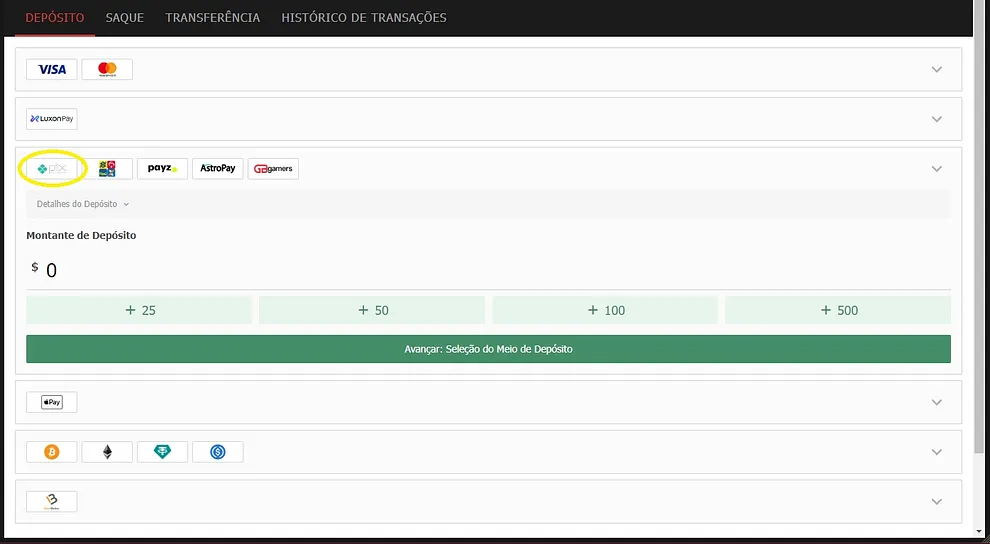Viewport: 990px width, 544px height.
Task: Expand the Visa/Mastercard row chevron
Action: pyautogui.click(x=937, y=69)
